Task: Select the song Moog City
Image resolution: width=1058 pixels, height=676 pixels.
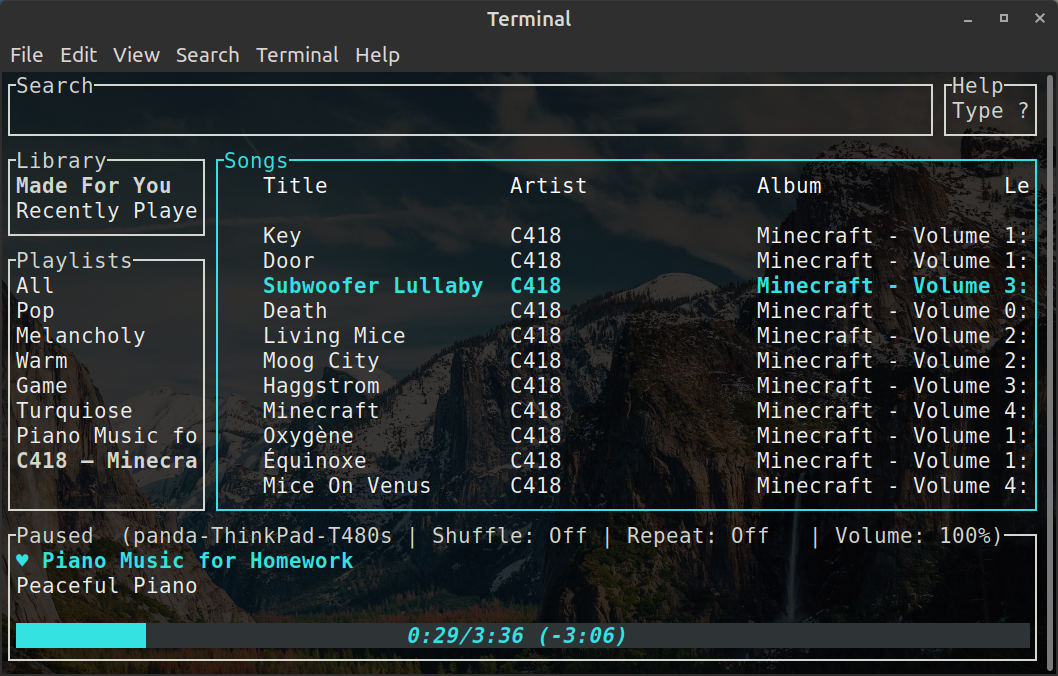Action: [x=321, y=361]
